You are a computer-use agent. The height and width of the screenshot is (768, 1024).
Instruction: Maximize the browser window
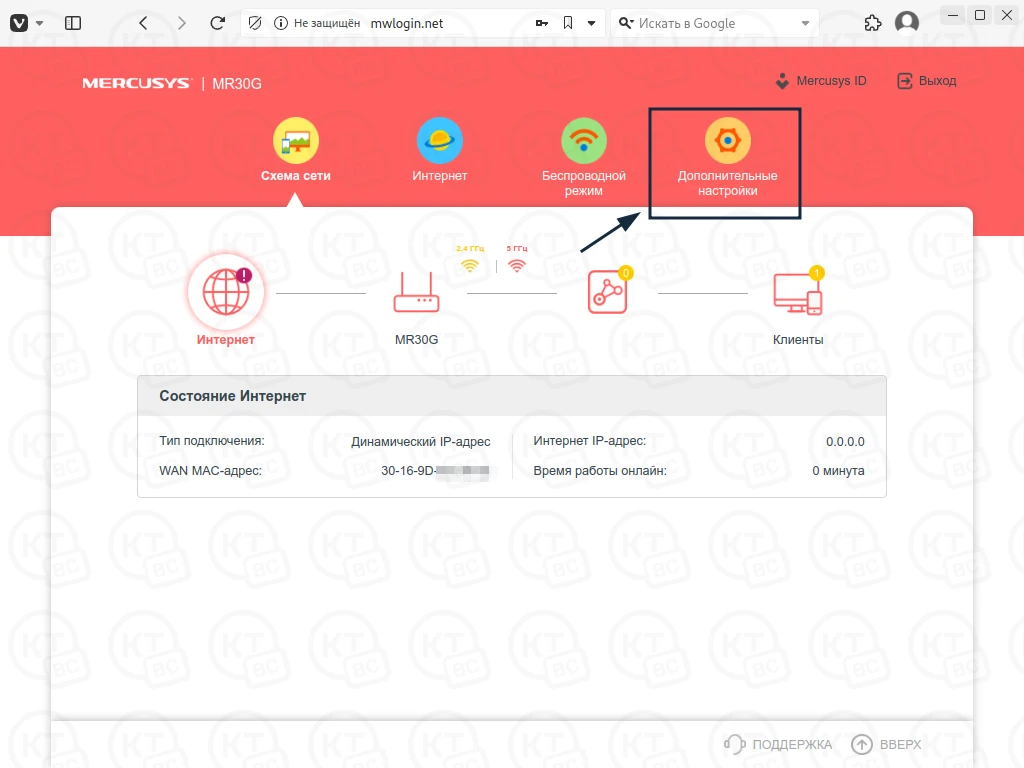pyautogui.click(x=980, y=15)
